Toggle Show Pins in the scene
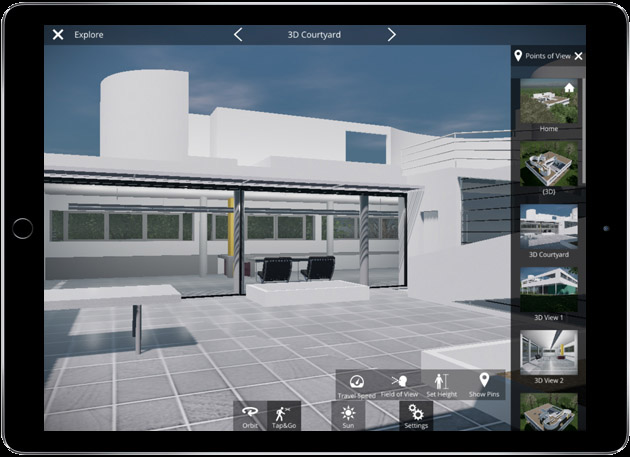The image size is (630, 457). coord(484,385)
